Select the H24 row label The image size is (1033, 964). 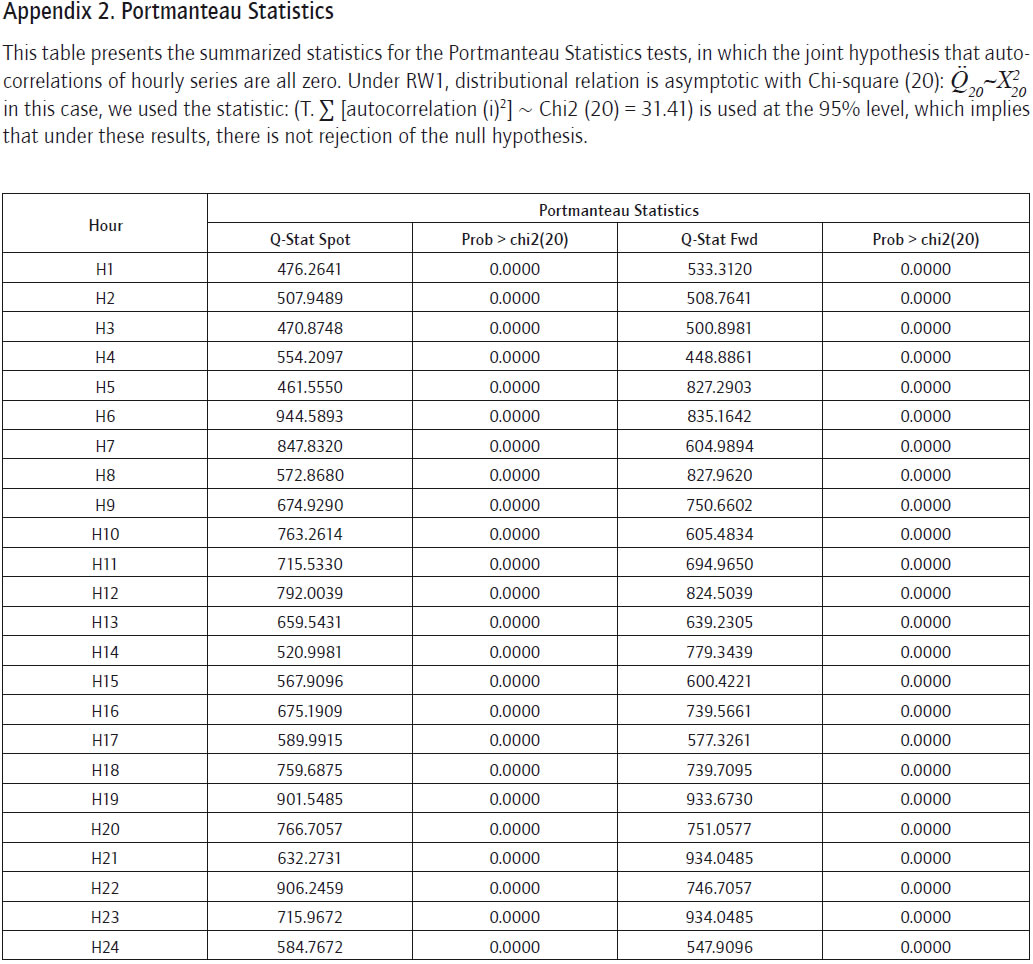tap(105, 946)
